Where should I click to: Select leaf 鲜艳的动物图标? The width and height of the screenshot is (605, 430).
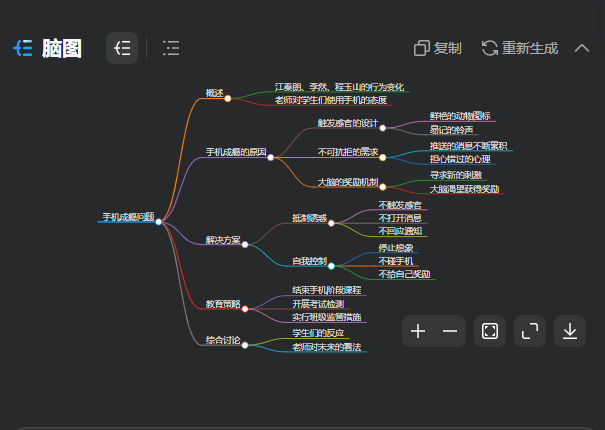tap(460, 116)
